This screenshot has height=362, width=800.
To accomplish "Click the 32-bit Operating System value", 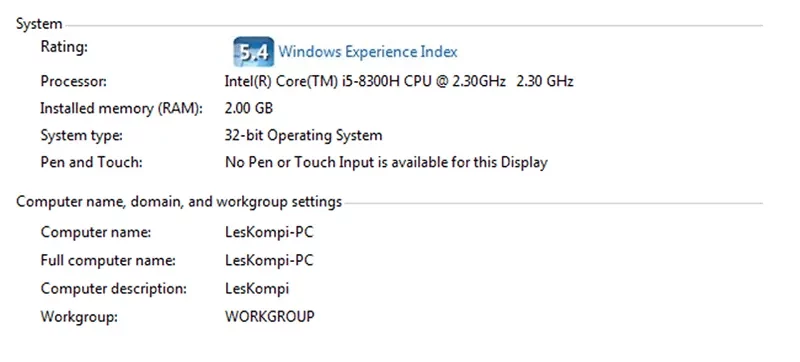I will coord(303,136).
